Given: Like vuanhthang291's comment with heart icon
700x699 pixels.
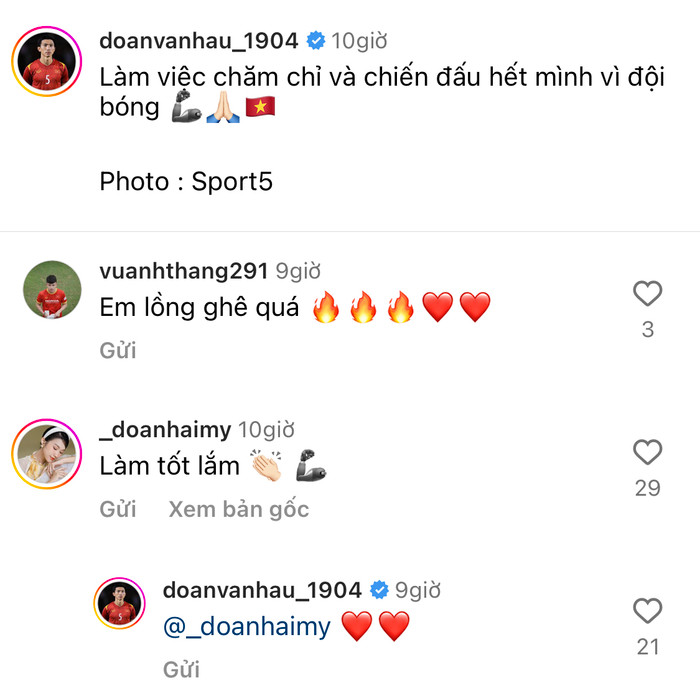Looking at the screenshot, I should [x=647, y=293].
